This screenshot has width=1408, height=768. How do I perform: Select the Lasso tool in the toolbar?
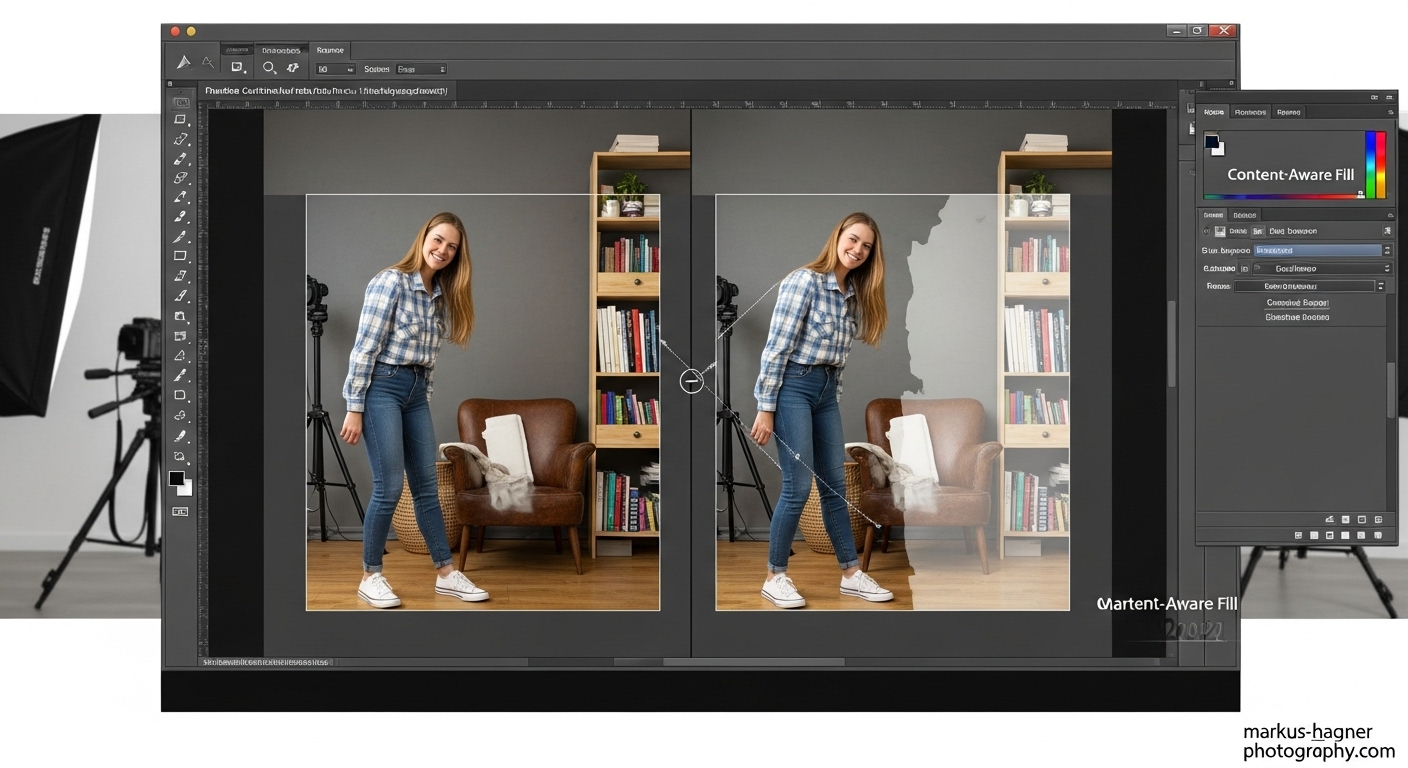[181, 139]
